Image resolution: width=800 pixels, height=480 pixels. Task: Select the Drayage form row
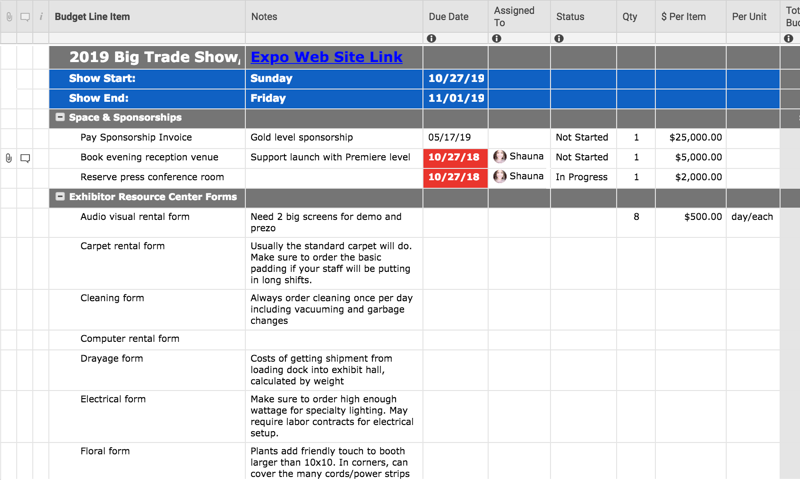coord(147,370)
